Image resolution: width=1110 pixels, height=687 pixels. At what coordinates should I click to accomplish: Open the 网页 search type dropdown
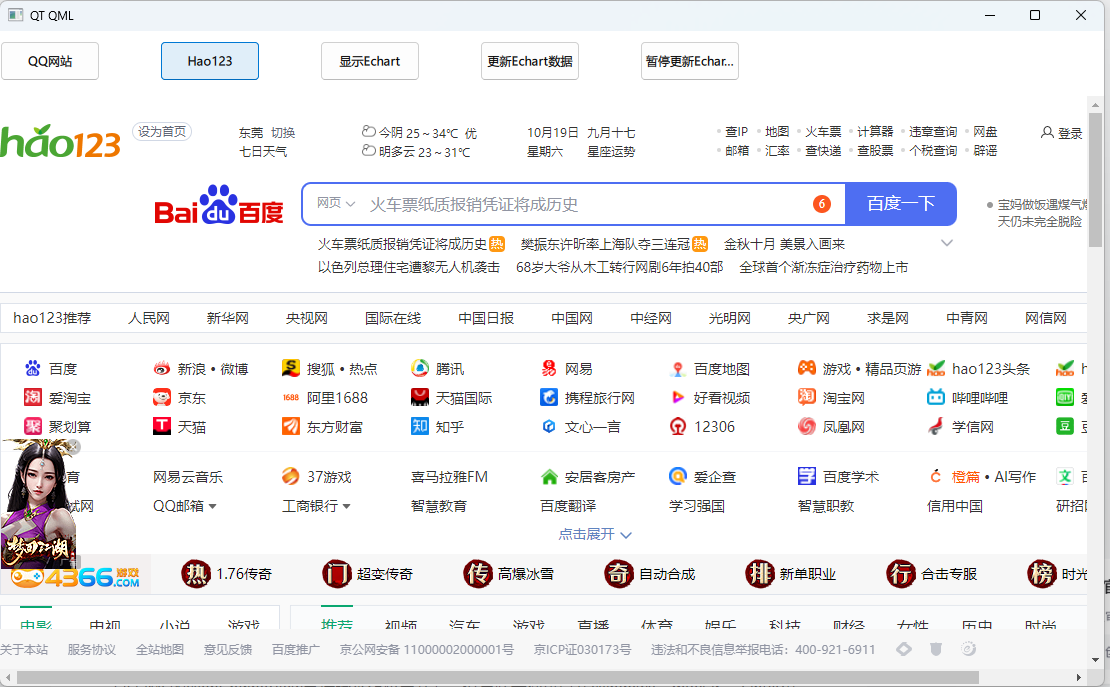click(x=334, y=203)
